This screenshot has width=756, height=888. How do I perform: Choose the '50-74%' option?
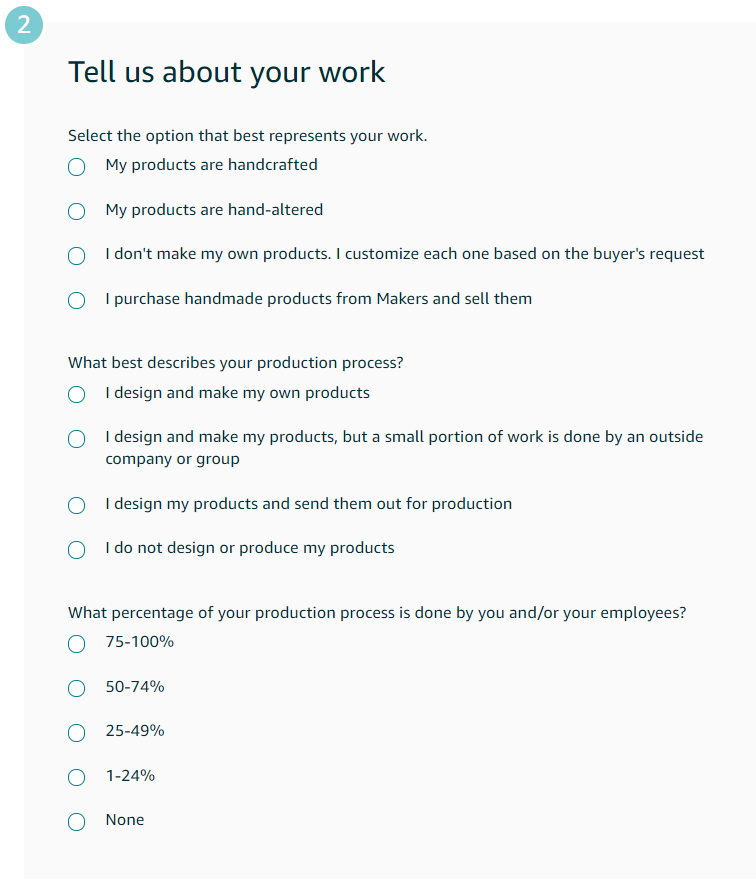point(76,688)
